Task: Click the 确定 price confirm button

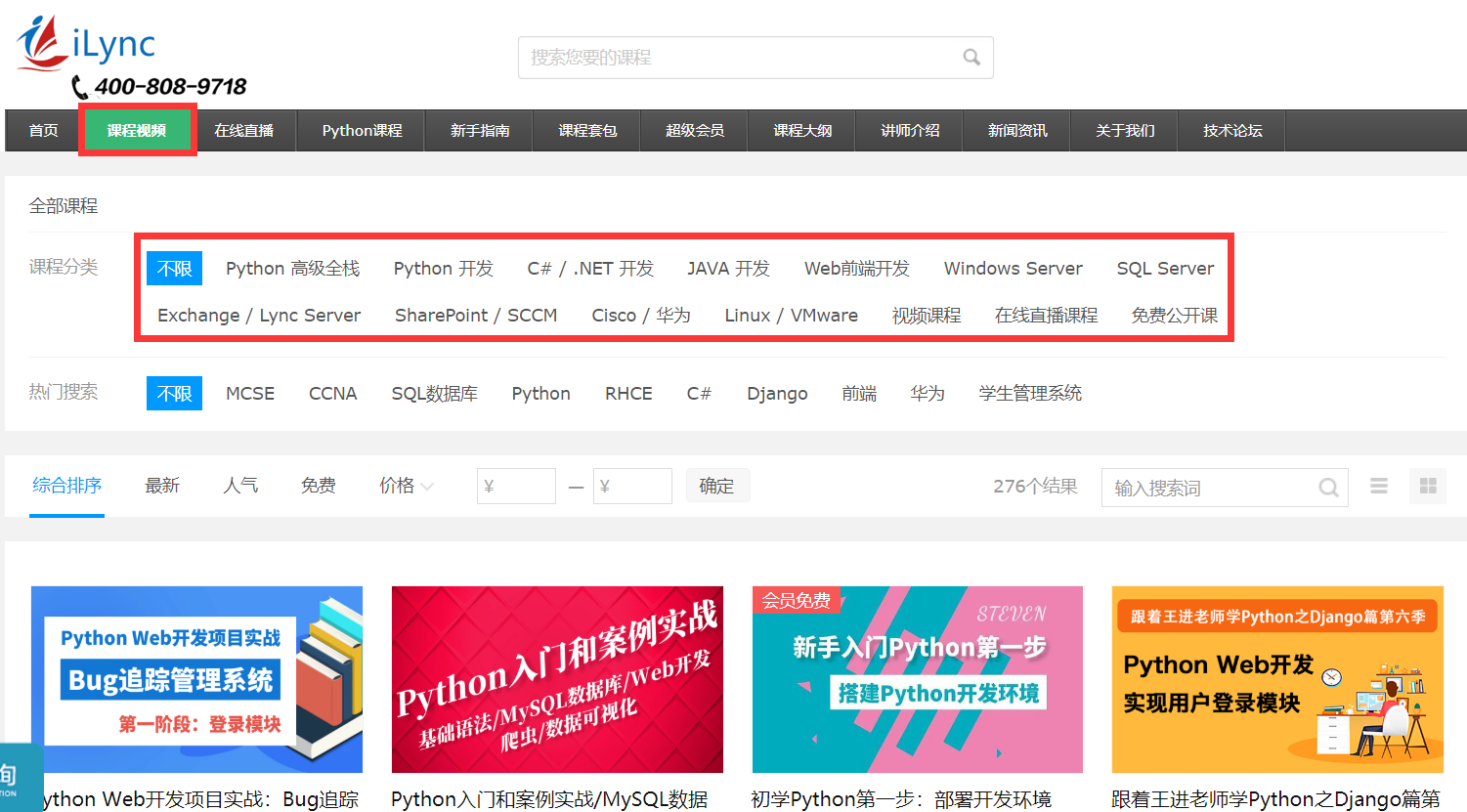Action: pos(716,486)
